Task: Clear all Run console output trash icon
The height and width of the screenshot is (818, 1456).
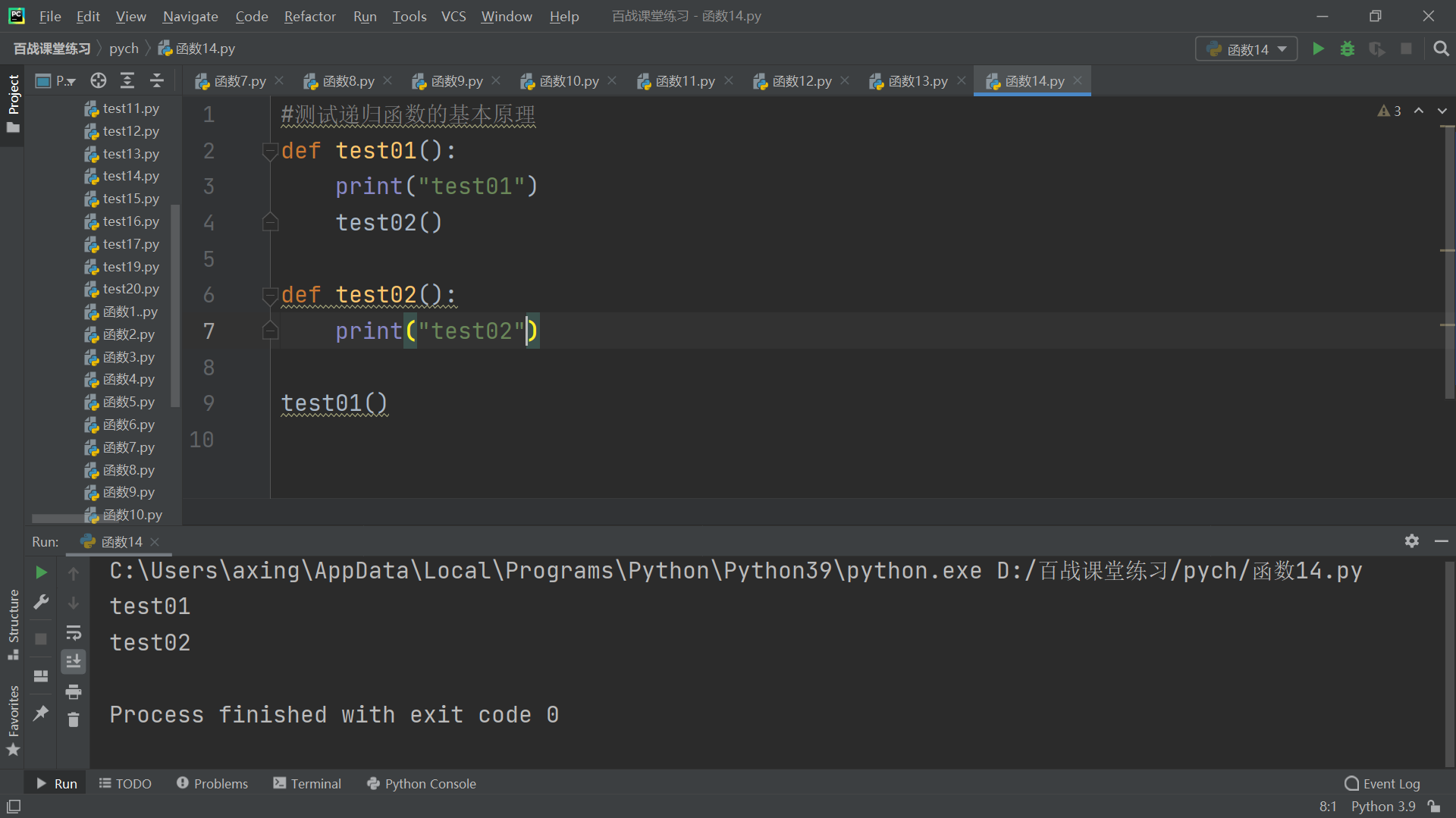Action: point(74,719)
